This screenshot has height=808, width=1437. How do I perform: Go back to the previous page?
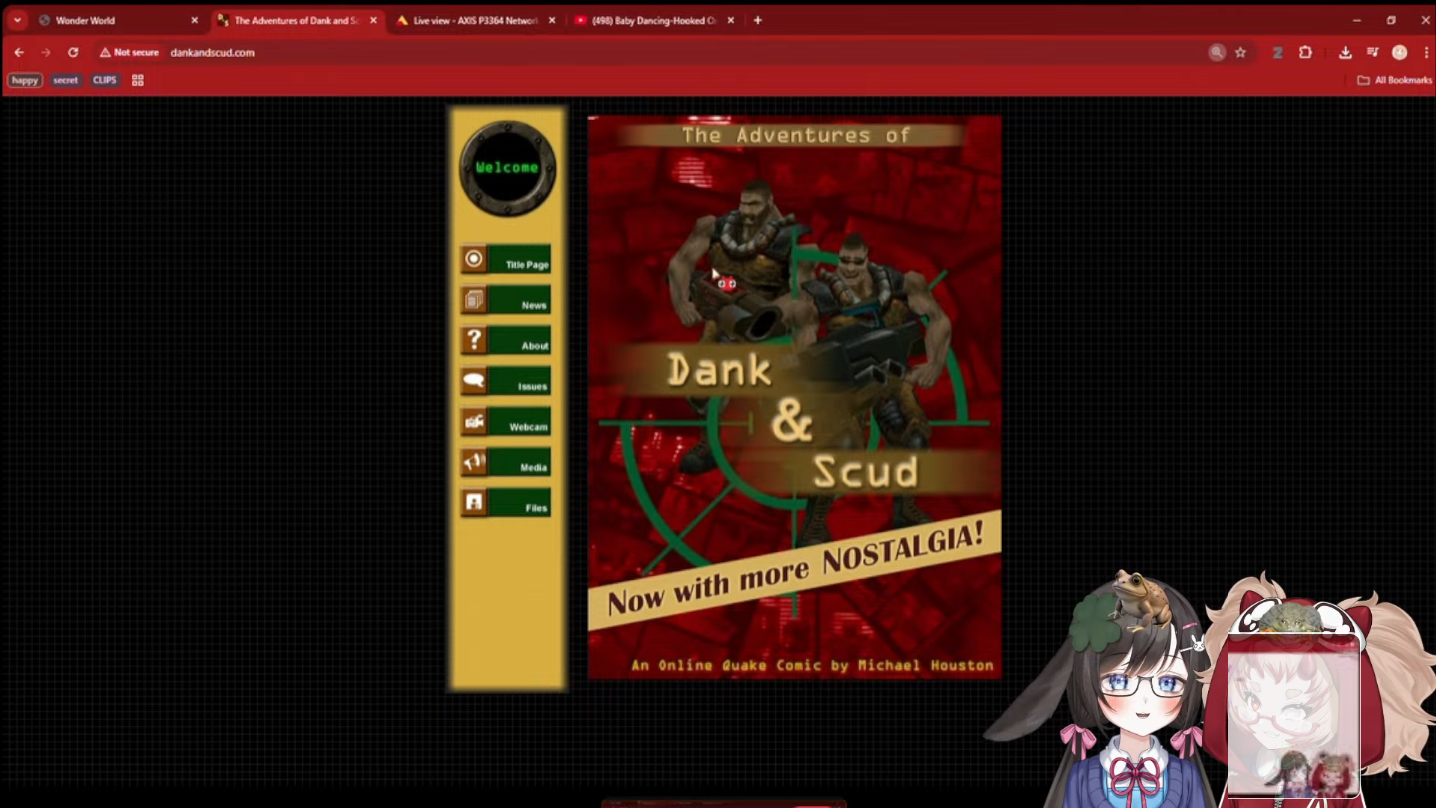[19, 52]
